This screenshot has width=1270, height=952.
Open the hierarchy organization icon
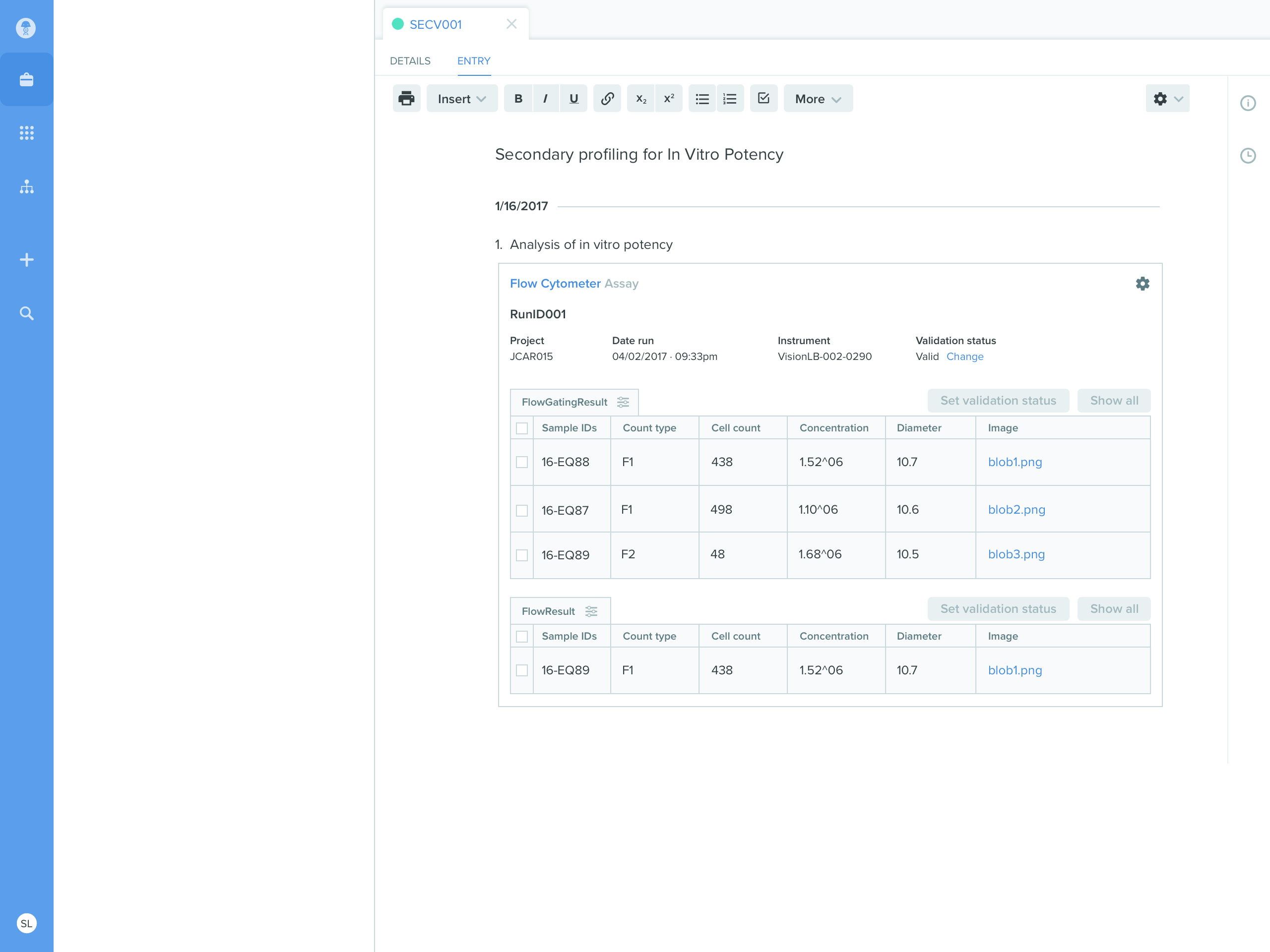coord(26,186)
